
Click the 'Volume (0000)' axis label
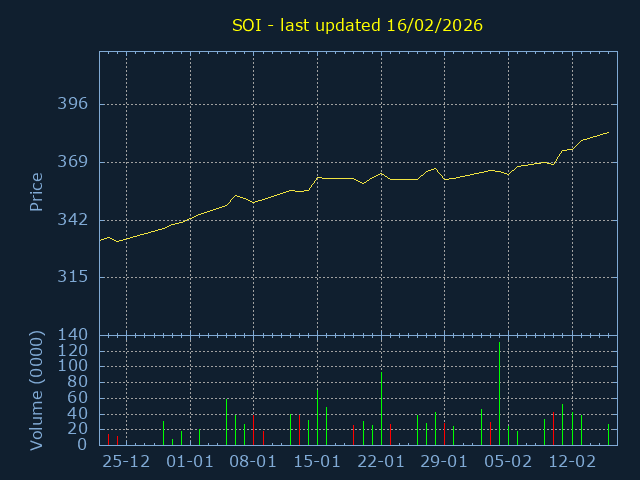(36, 389)
